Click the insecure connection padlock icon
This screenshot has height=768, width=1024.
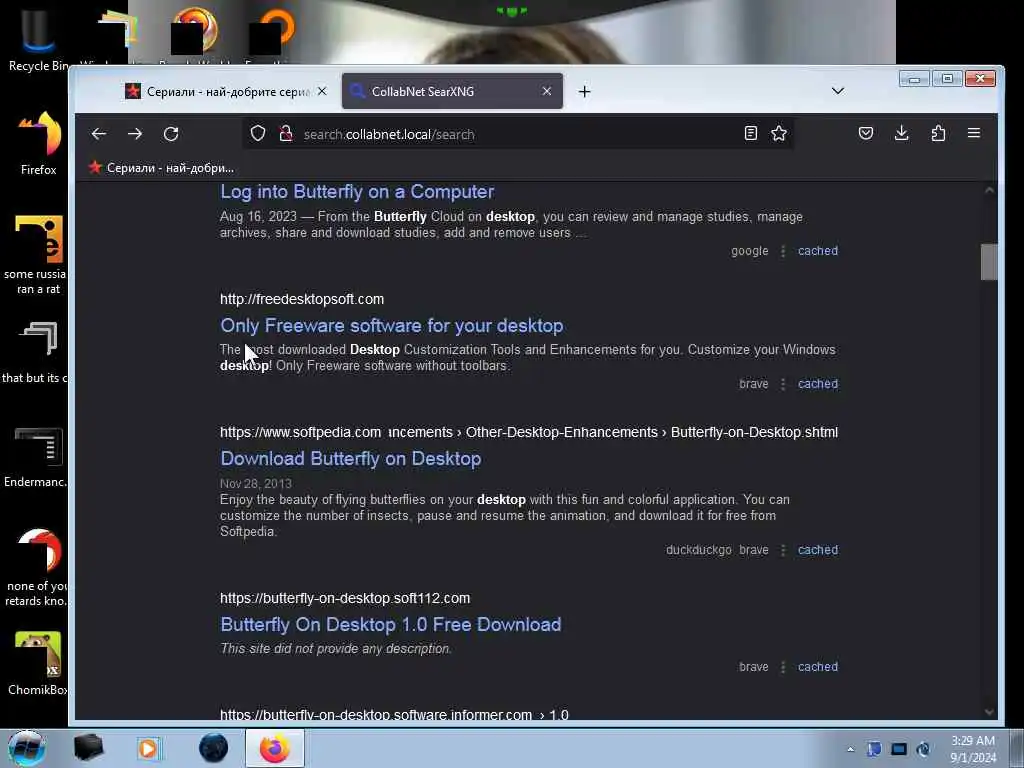[x=285, y=134]
